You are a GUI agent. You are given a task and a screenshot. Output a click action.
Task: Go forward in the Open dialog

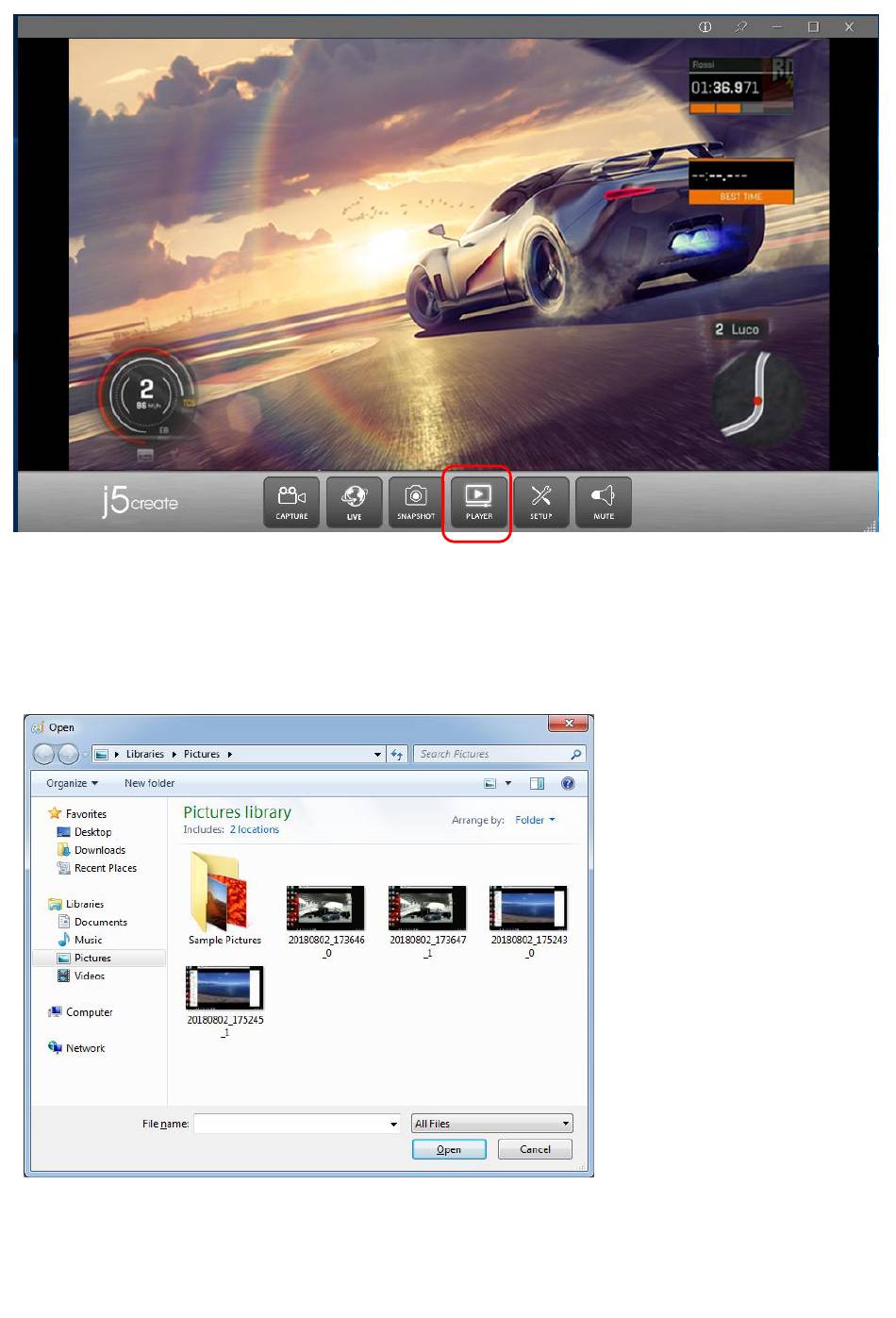68,755
